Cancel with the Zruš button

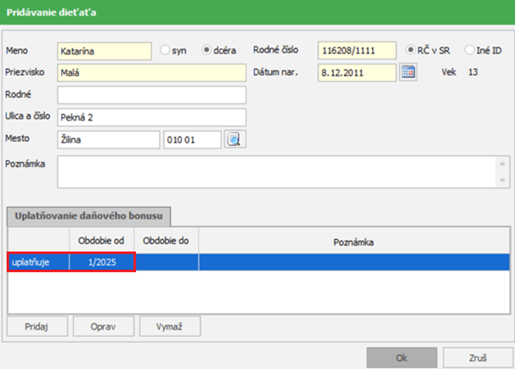[x=478, y=358]
